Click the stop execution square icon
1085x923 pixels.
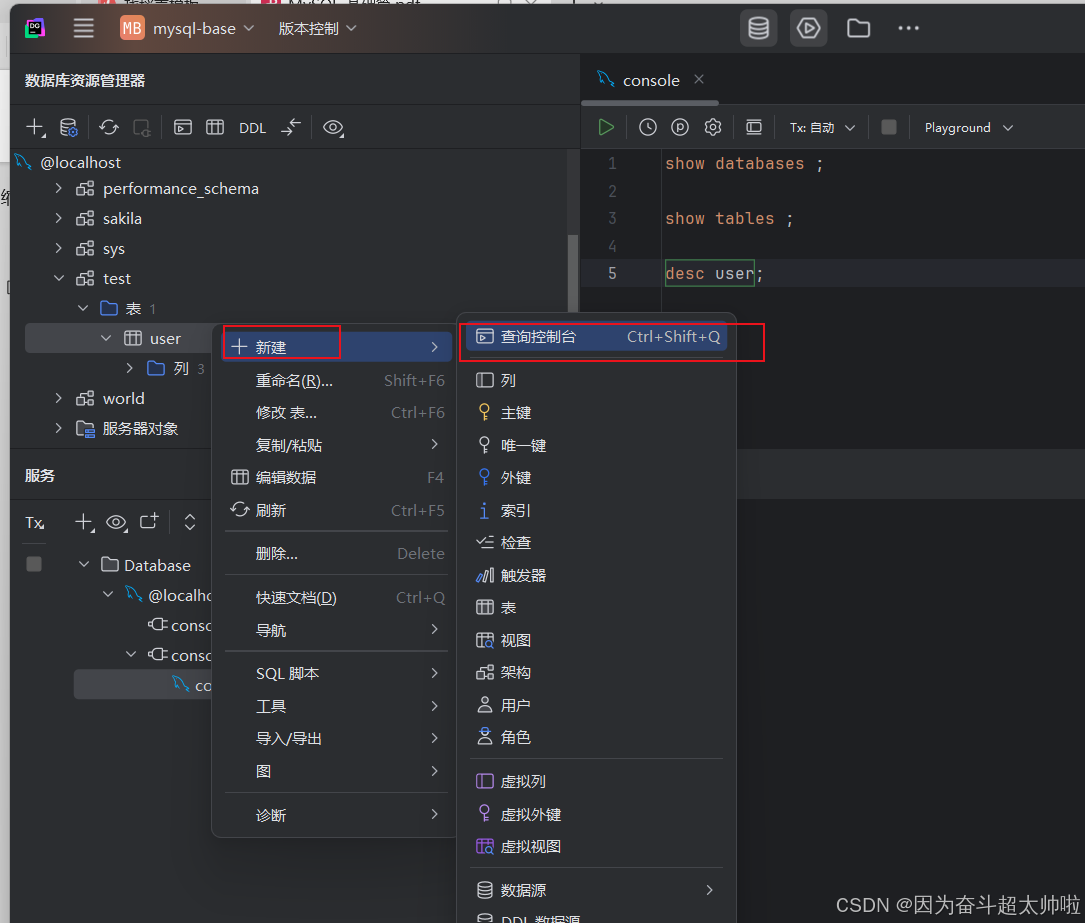pos(889,127)
